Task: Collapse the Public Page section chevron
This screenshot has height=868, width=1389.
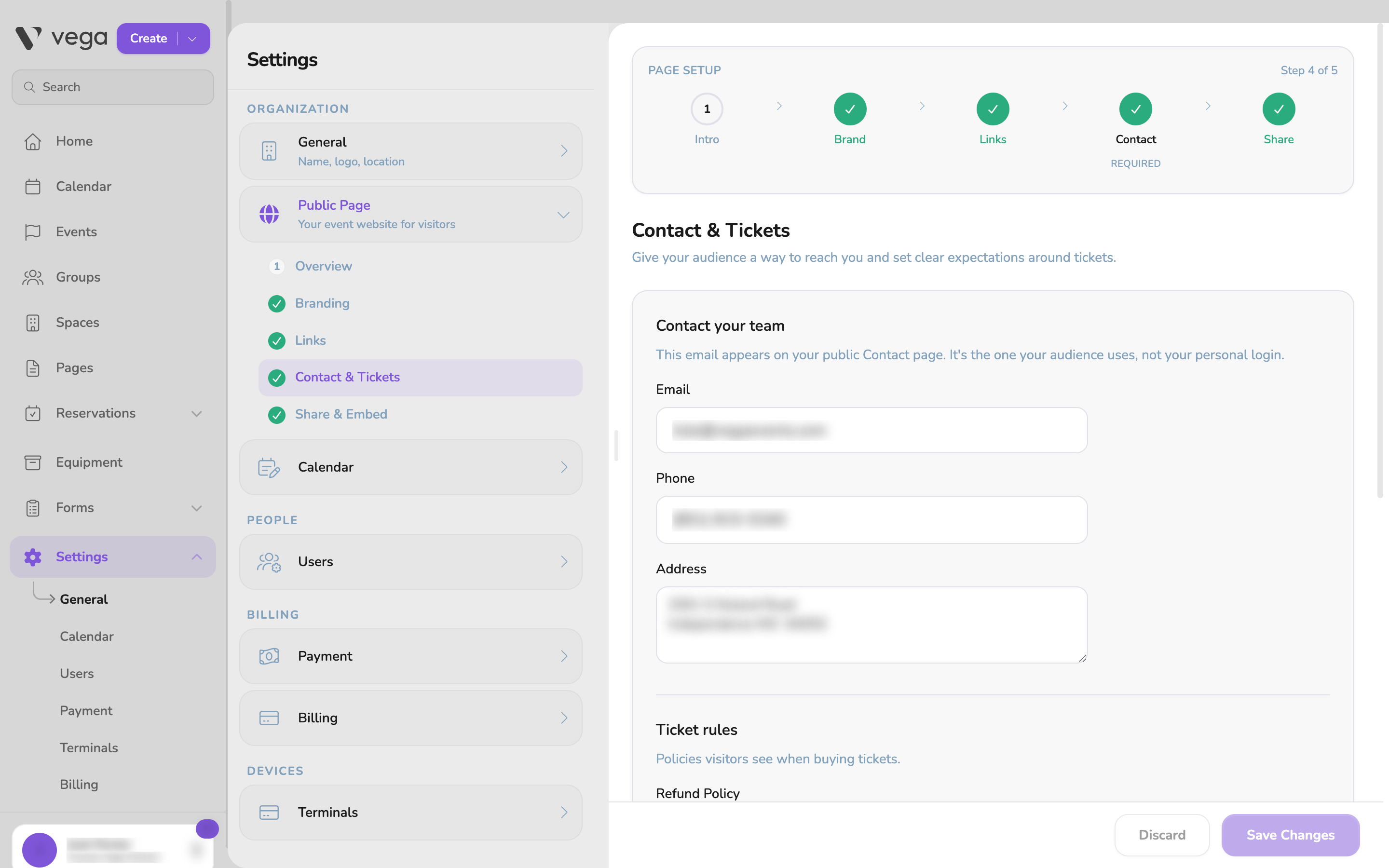Action: click(x=563, y=215)
